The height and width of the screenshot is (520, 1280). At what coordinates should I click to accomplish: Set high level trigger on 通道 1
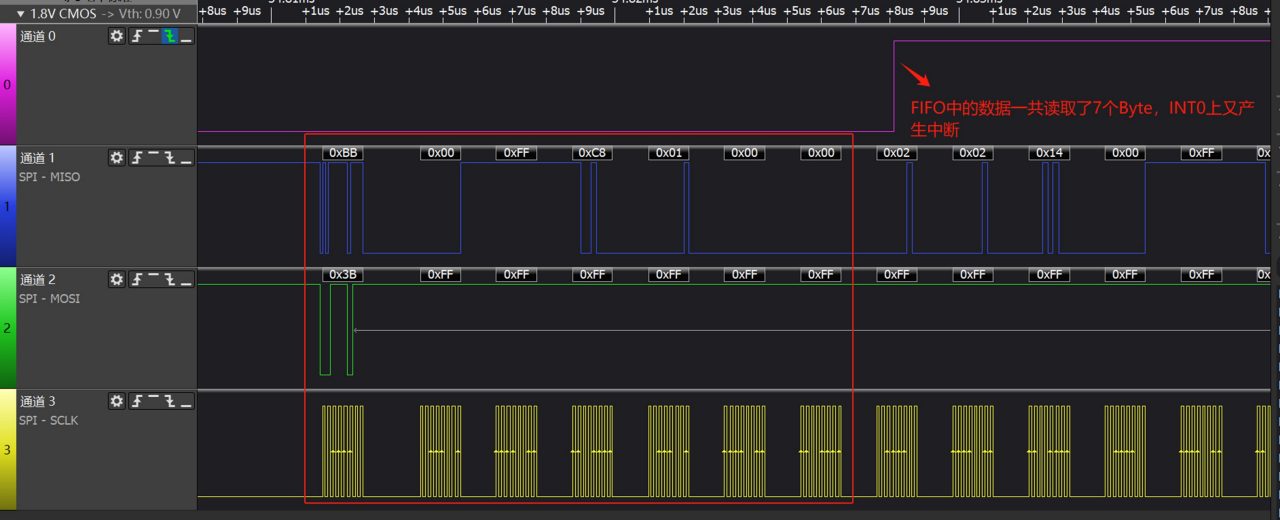click(x=153, y=158)
